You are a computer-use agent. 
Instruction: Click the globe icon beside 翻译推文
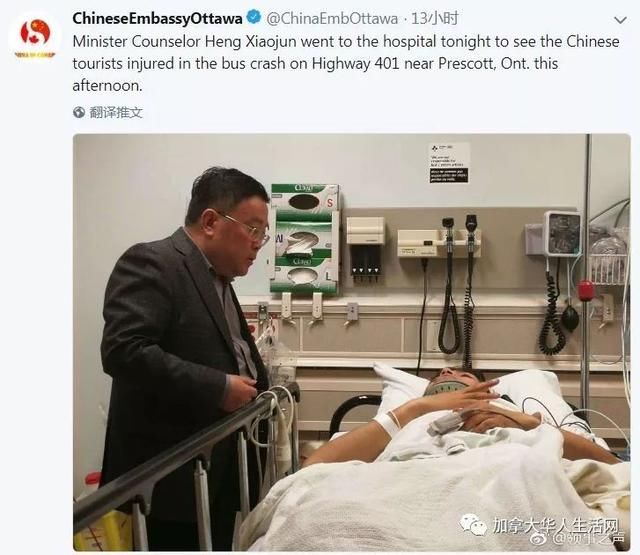point(79,112)
